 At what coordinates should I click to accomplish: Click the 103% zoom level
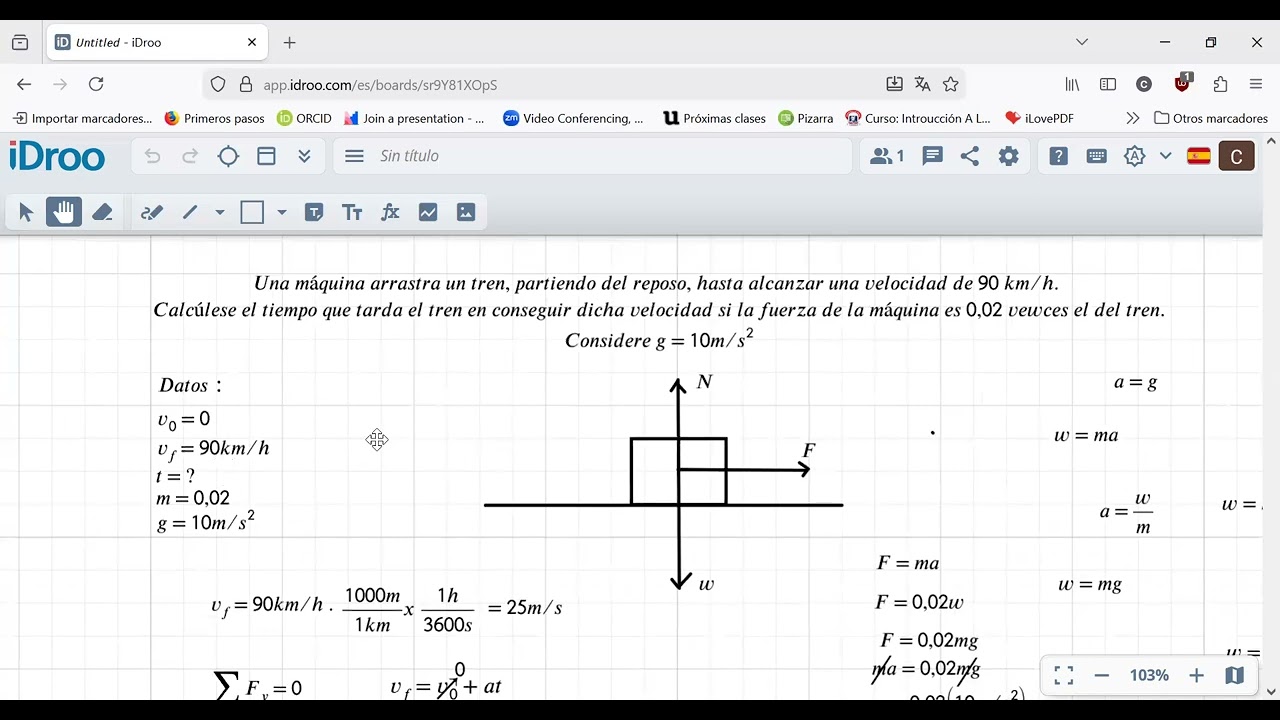click(x=1149, y=676)
